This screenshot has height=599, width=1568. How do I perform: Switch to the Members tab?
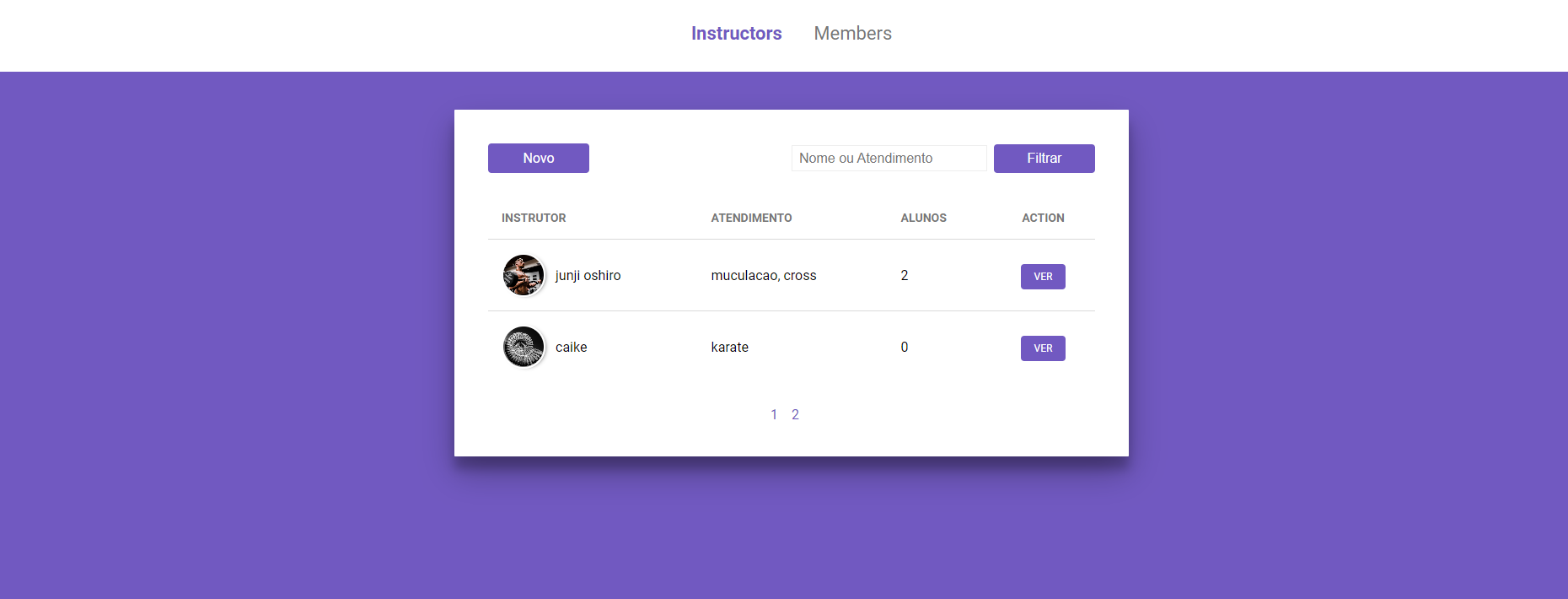pyautogui.click(x=852, y=34)
